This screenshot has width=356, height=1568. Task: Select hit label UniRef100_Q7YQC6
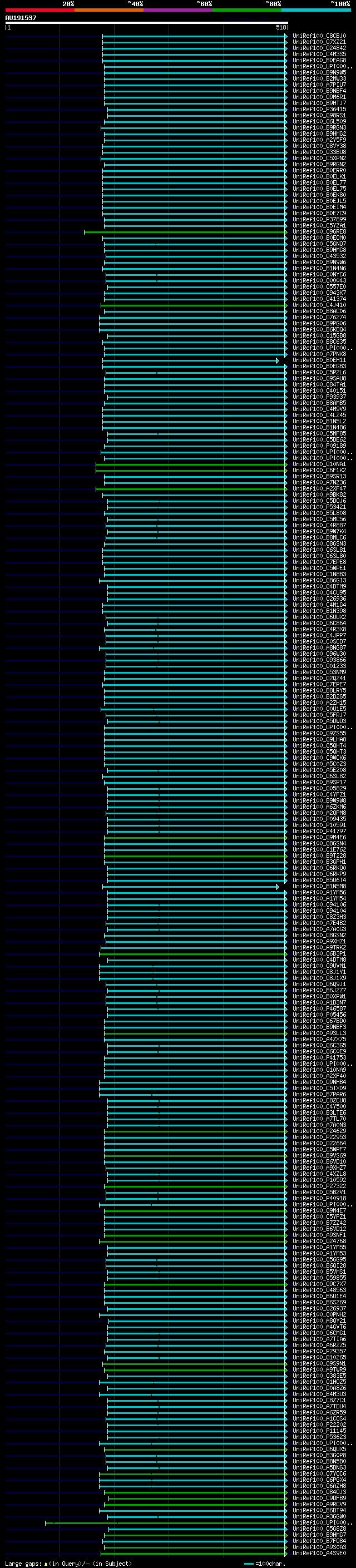tap(319, 1473)
